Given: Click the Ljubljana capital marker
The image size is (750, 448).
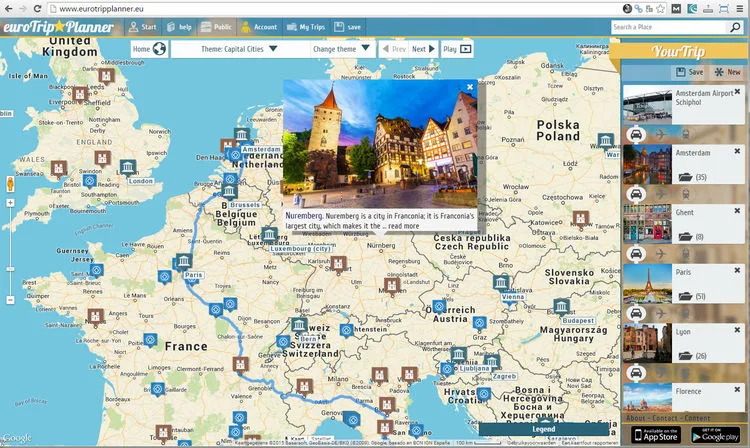Looking at the screenshot, I should 459,354.
